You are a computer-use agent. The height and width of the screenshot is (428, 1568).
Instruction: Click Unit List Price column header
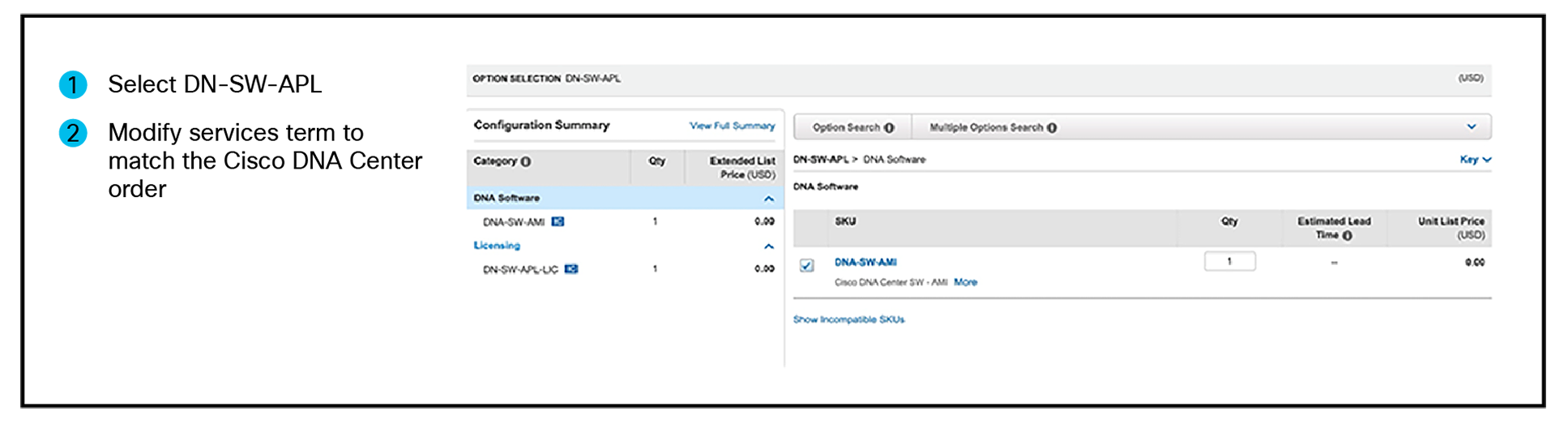1451,228
